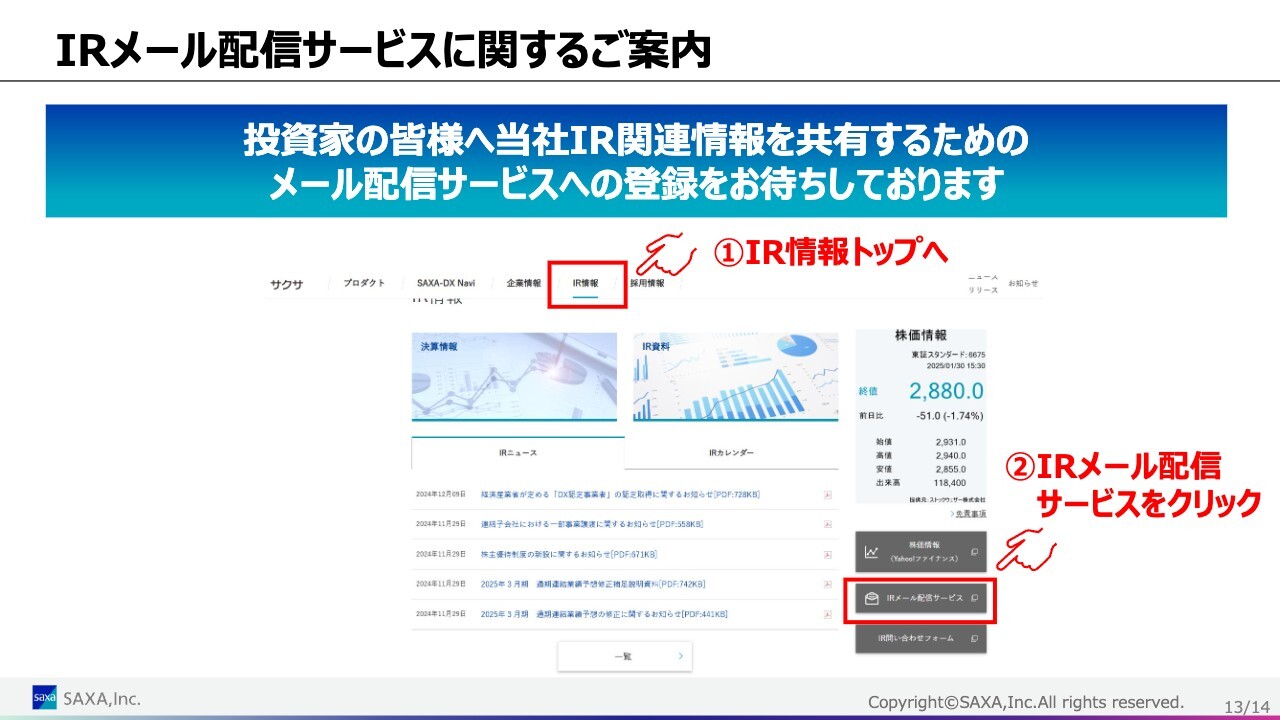
Task: Click chevron arrow in 一覧 button
Action: (x=680, y=656)
